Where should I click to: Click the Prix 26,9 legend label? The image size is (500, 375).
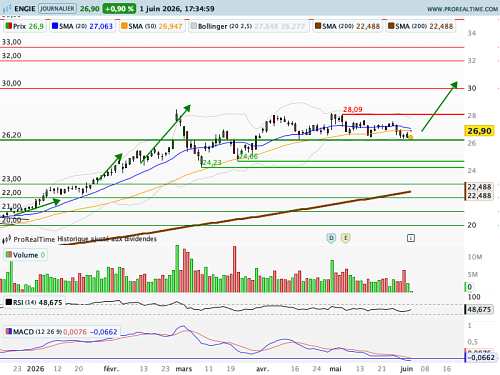click(x=24, y=26)
